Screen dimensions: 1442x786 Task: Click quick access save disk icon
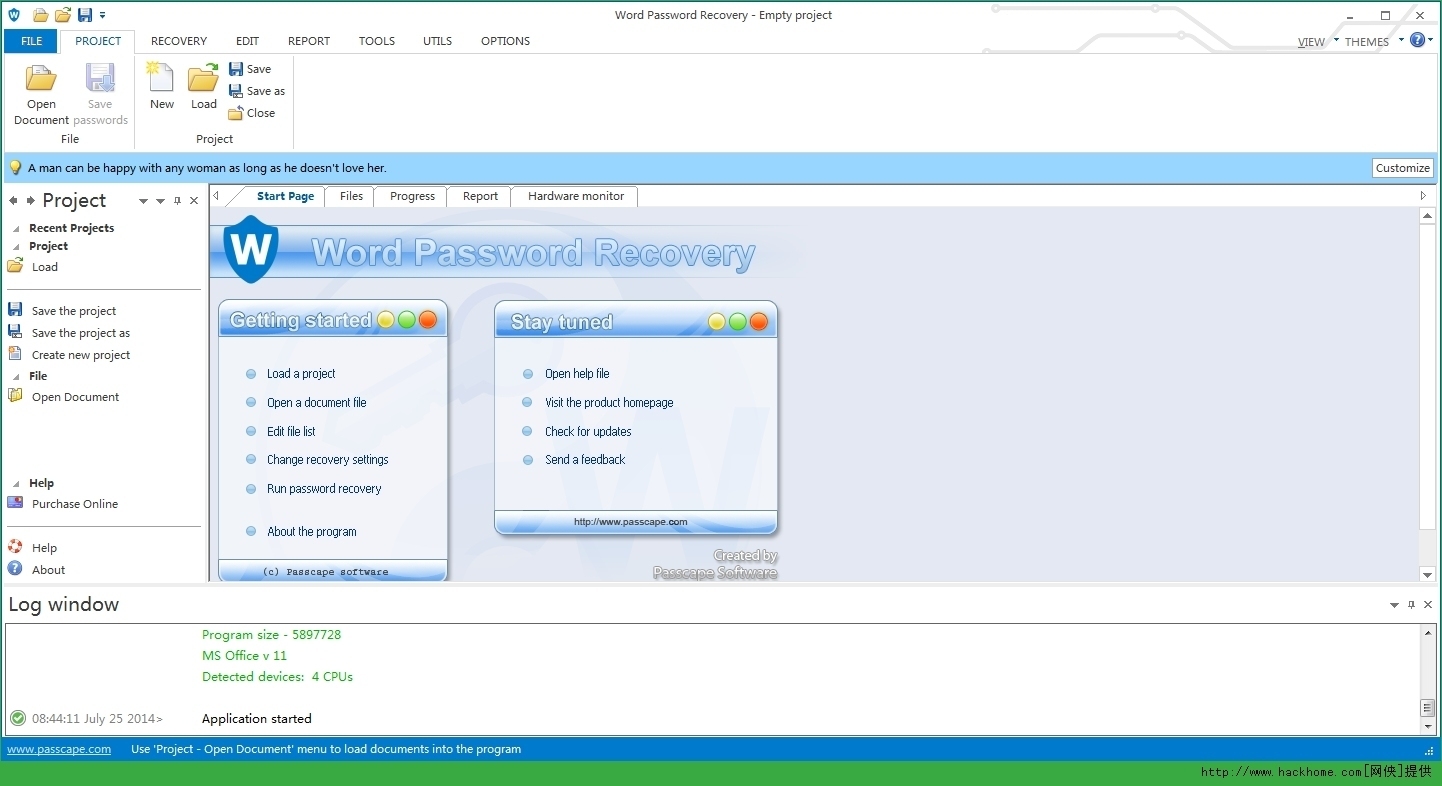tap(85, 15)
